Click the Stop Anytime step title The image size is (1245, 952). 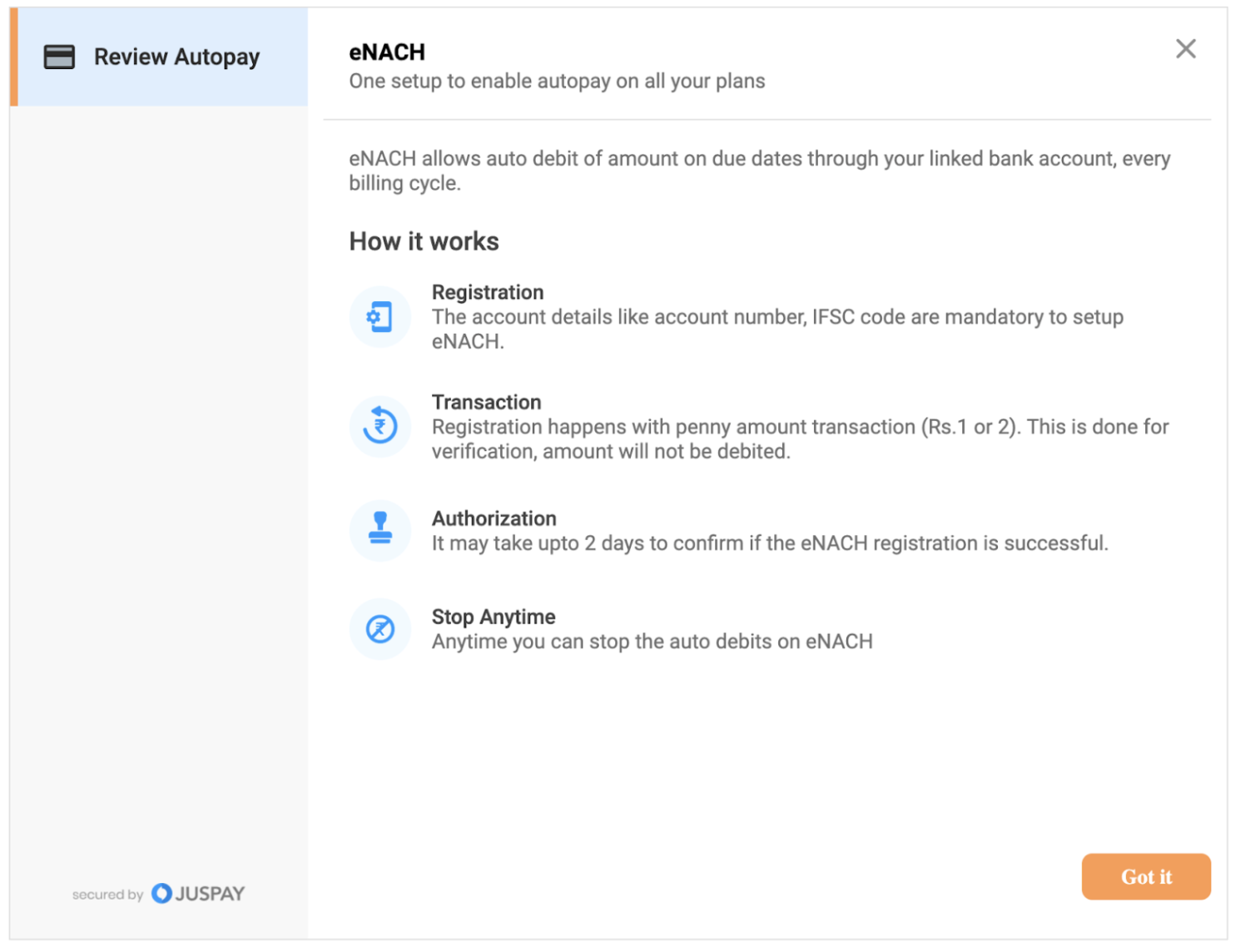coord(494,617)
